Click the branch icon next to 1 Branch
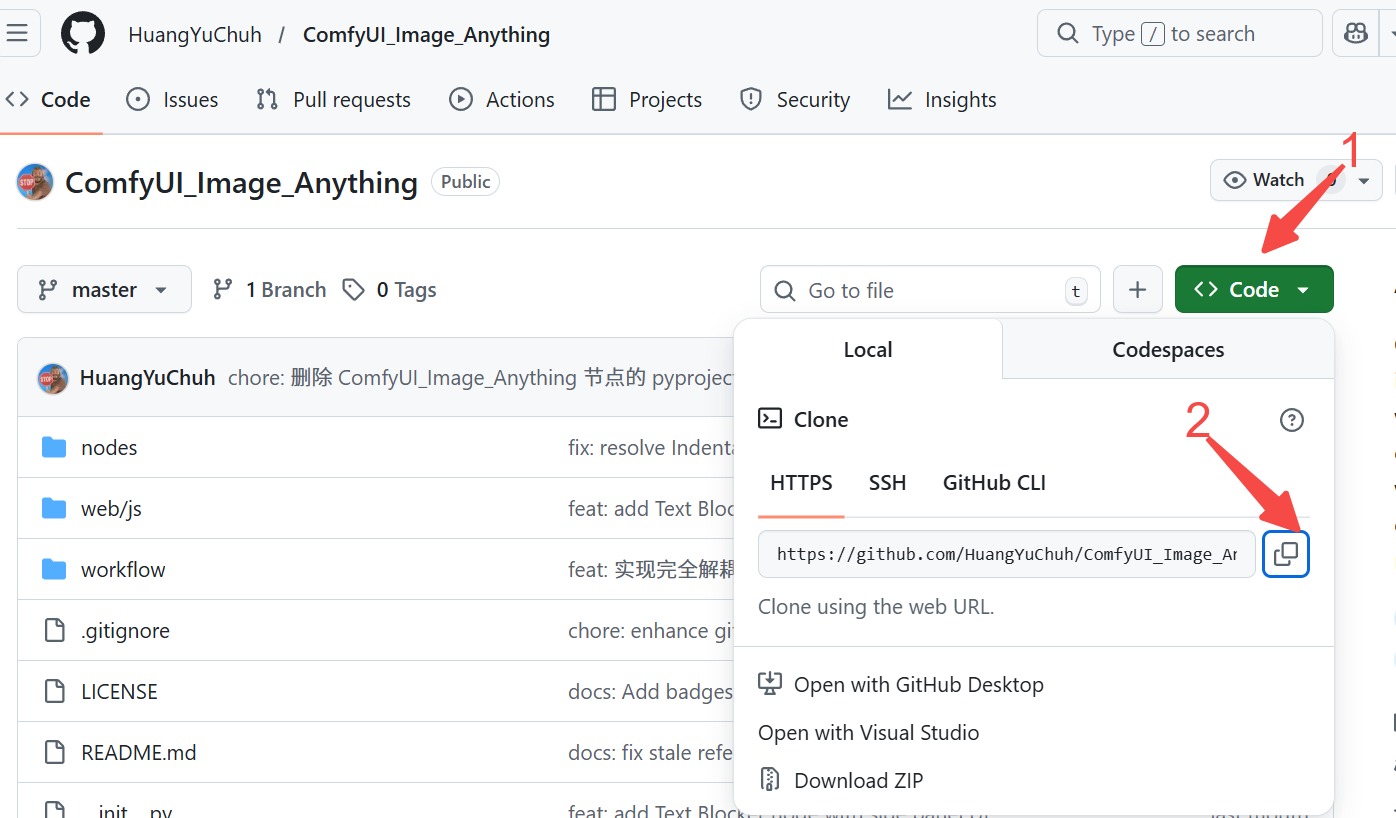Image resolution: width=1396 pixels, height=818 pixels. coord(223,290)
